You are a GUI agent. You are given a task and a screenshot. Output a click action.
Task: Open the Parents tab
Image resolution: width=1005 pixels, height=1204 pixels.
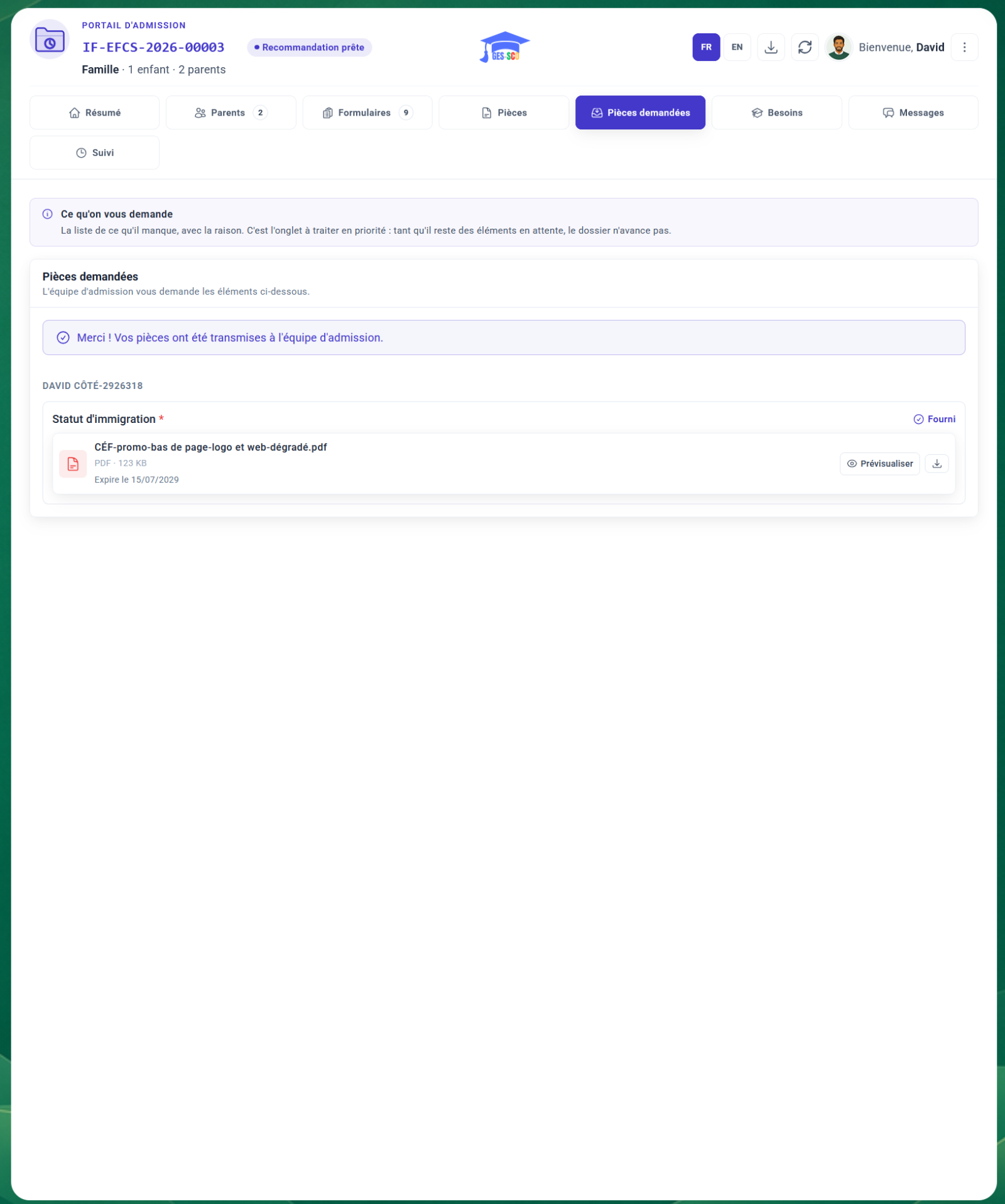tap(231, 112)
